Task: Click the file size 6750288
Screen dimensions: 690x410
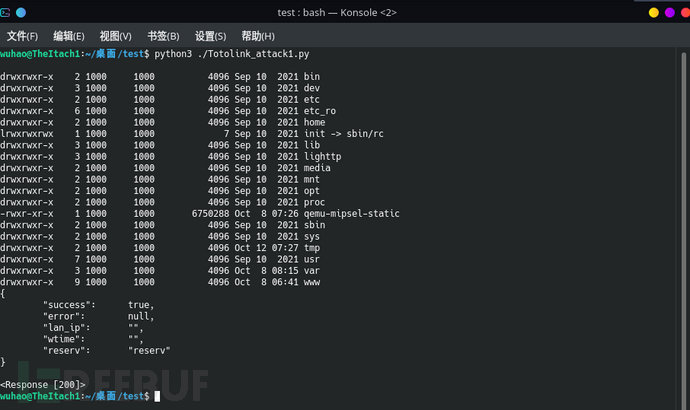Action: (210, 214)
